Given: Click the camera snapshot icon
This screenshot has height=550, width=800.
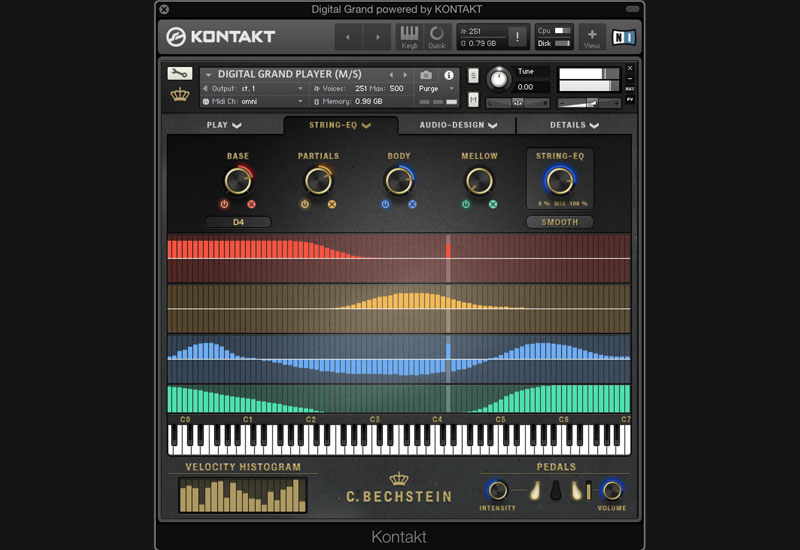Looking at the screenshot, I should click(x=426, y=75).
